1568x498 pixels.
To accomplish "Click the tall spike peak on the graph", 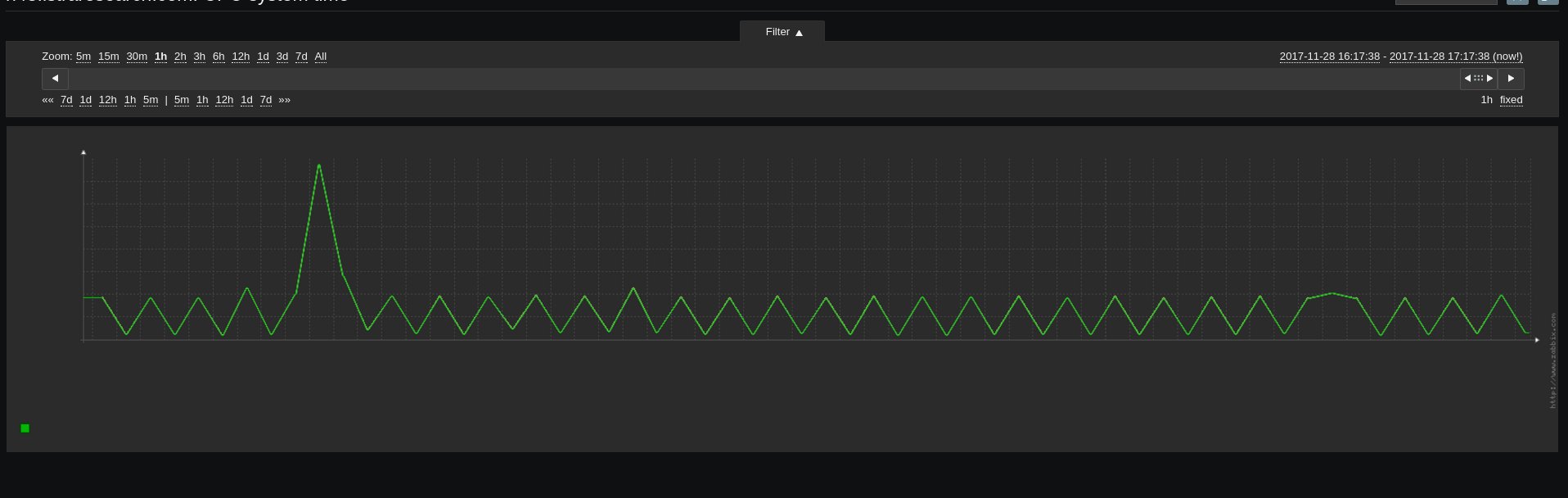I will click(x=318, y=165).
